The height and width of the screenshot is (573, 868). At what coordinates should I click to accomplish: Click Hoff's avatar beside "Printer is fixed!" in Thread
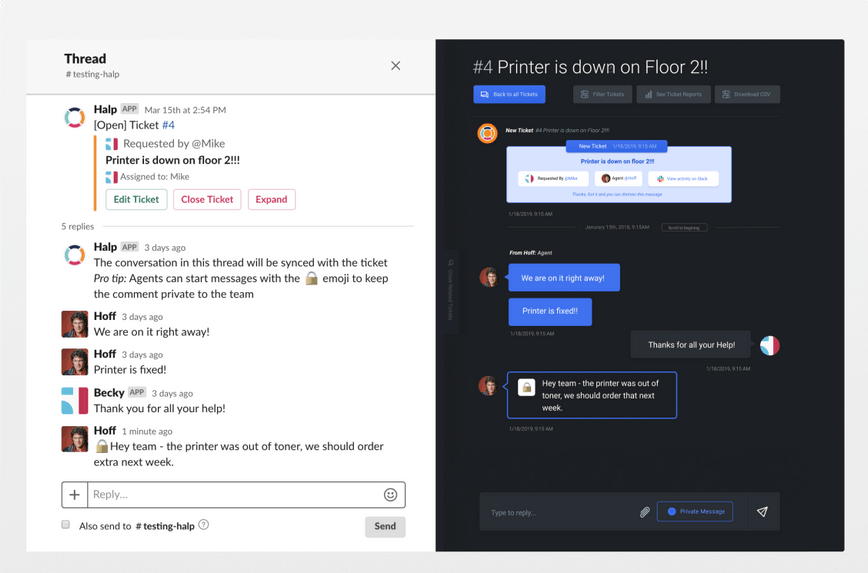75,362
